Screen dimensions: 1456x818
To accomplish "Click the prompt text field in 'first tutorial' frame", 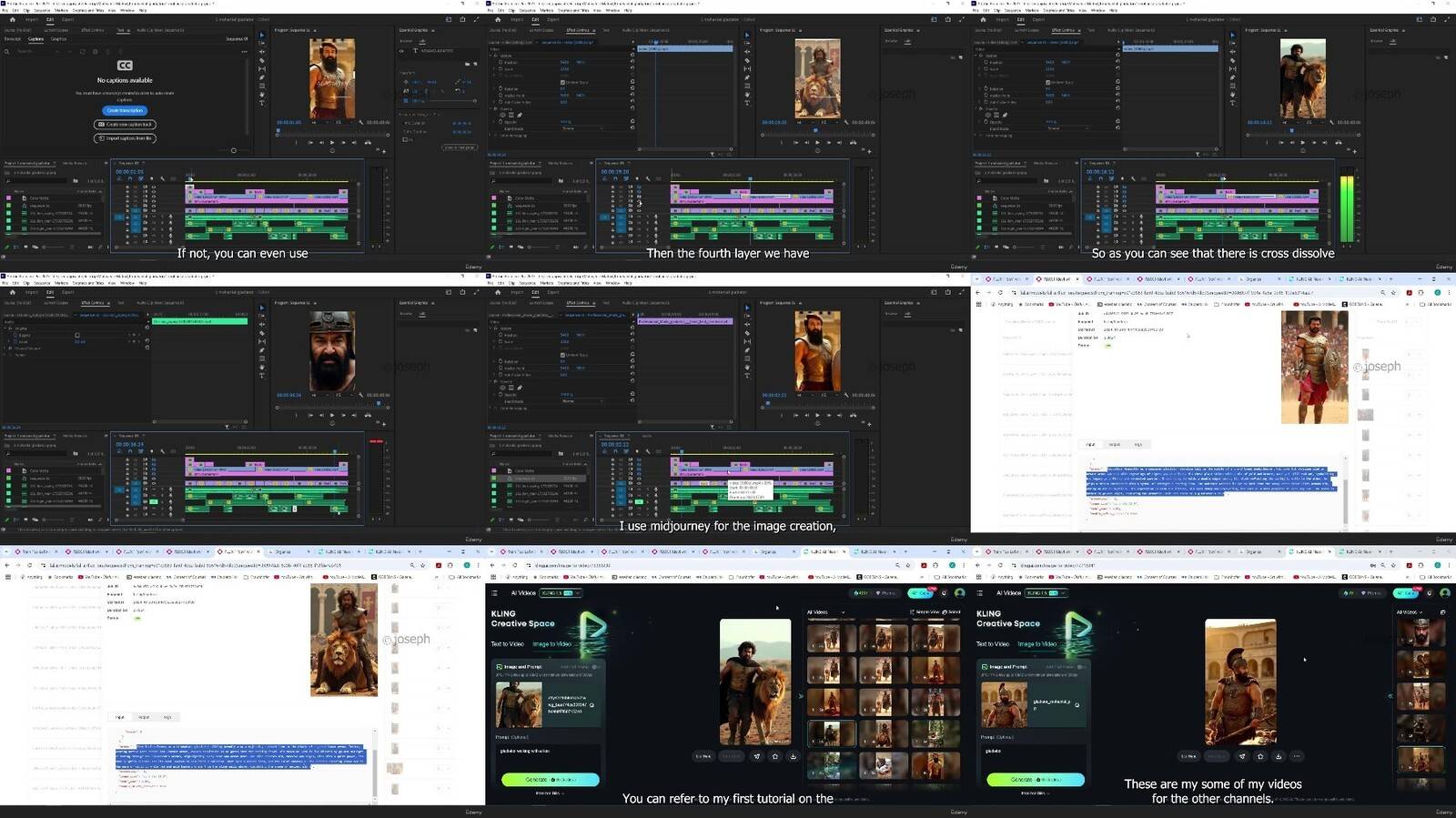I will 548,758.
